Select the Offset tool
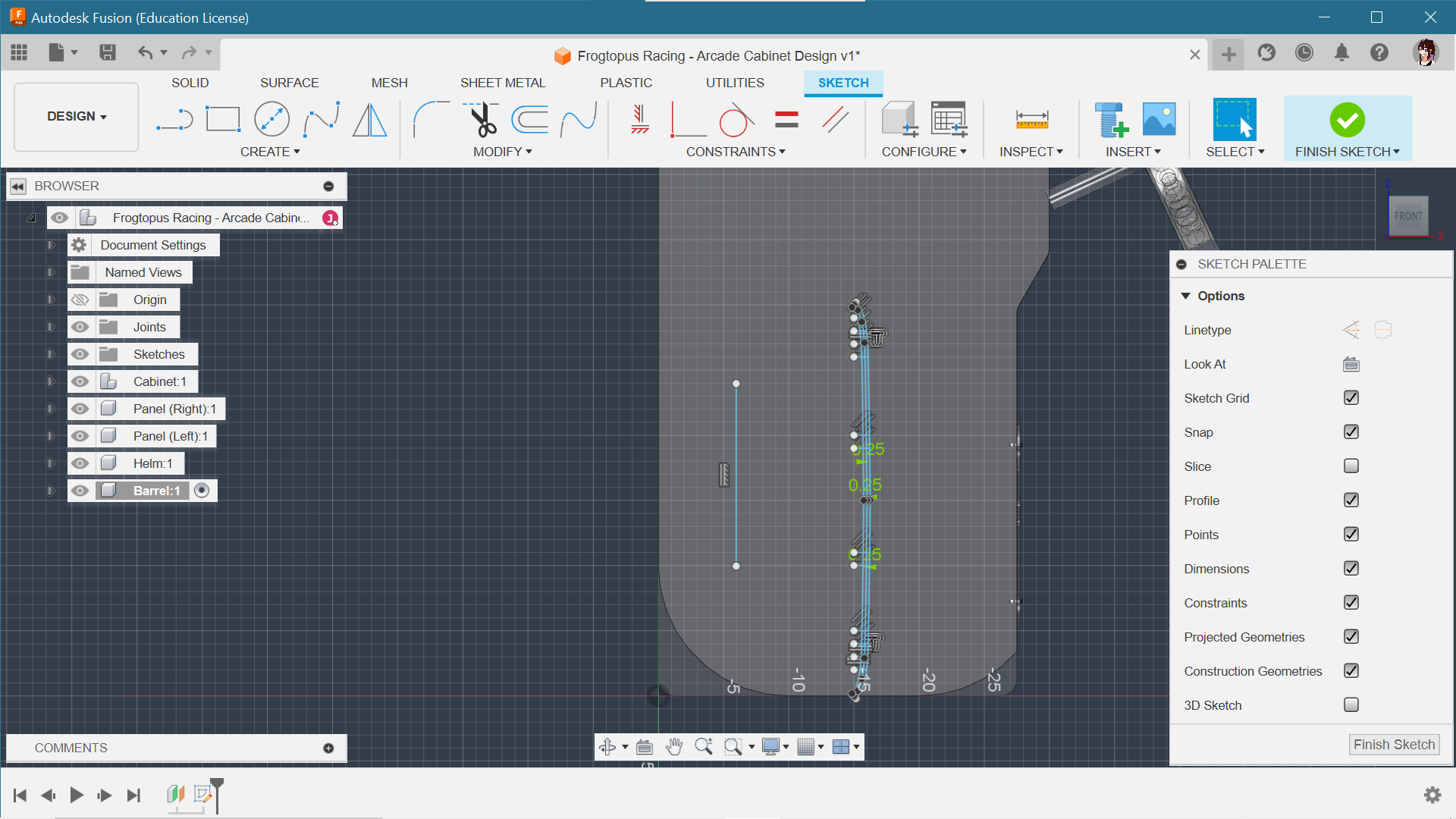This screenshot has width=1456, height=819. click(x=529, y=120)
